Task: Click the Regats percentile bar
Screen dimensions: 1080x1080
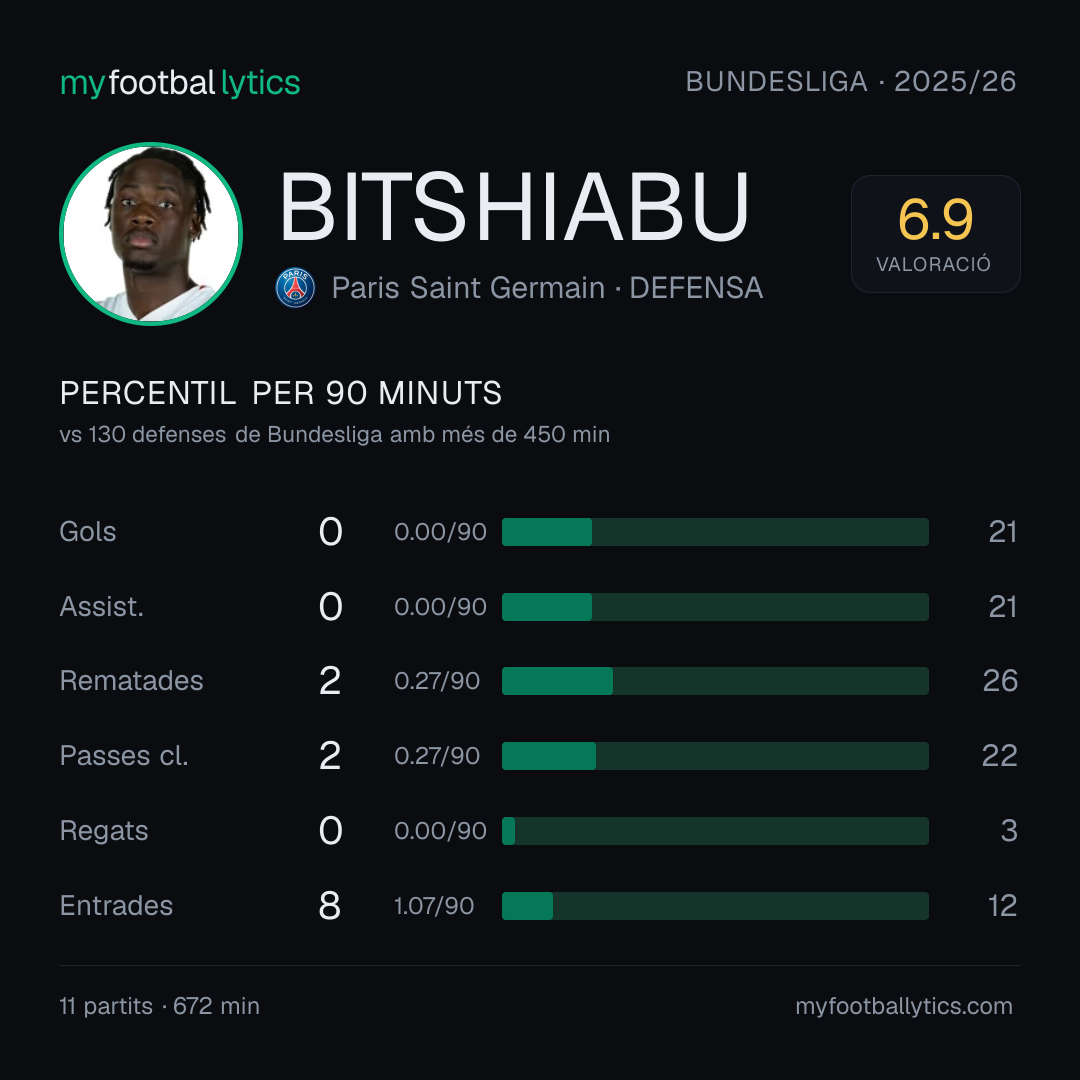Action: [715, 831]
